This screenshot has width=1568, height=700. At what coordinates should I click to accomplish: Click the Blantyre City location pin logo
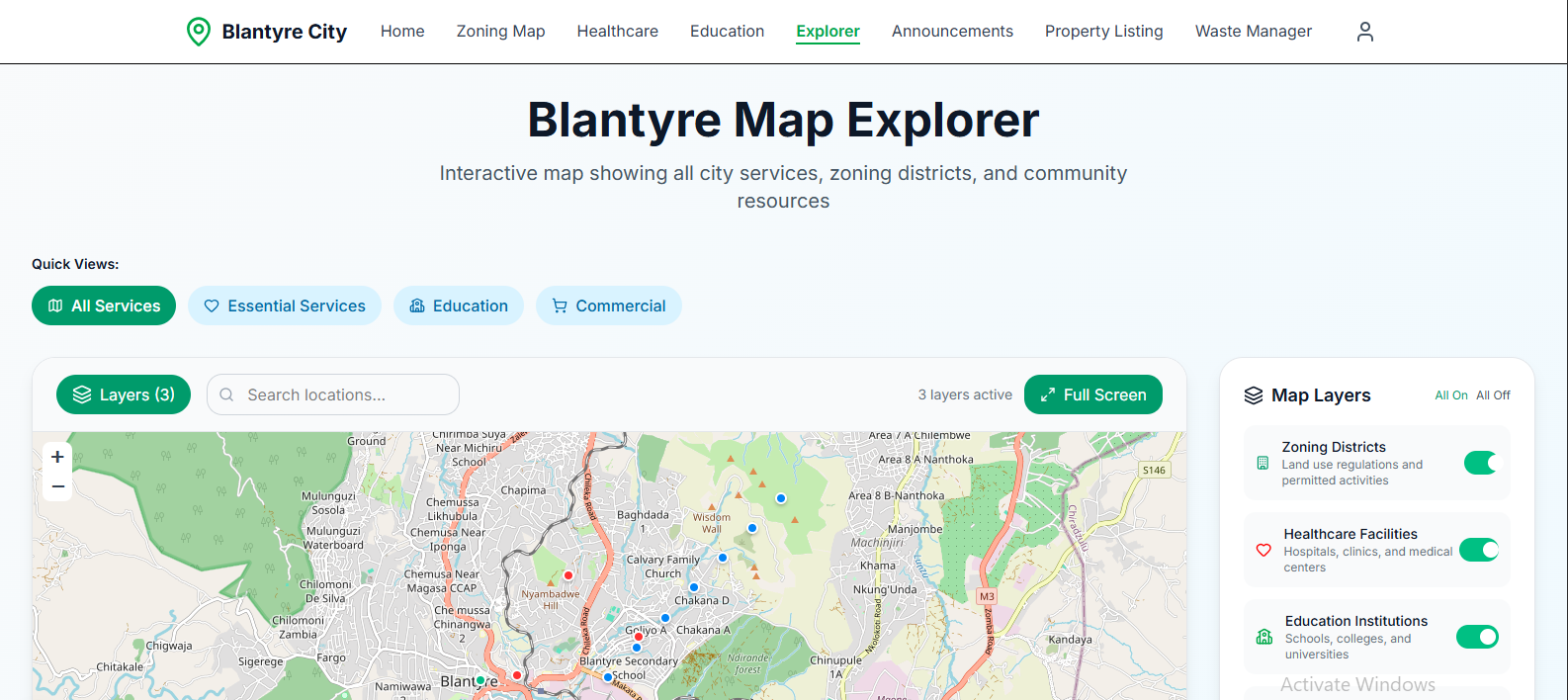pyautogui.click(x=199, y=32)
